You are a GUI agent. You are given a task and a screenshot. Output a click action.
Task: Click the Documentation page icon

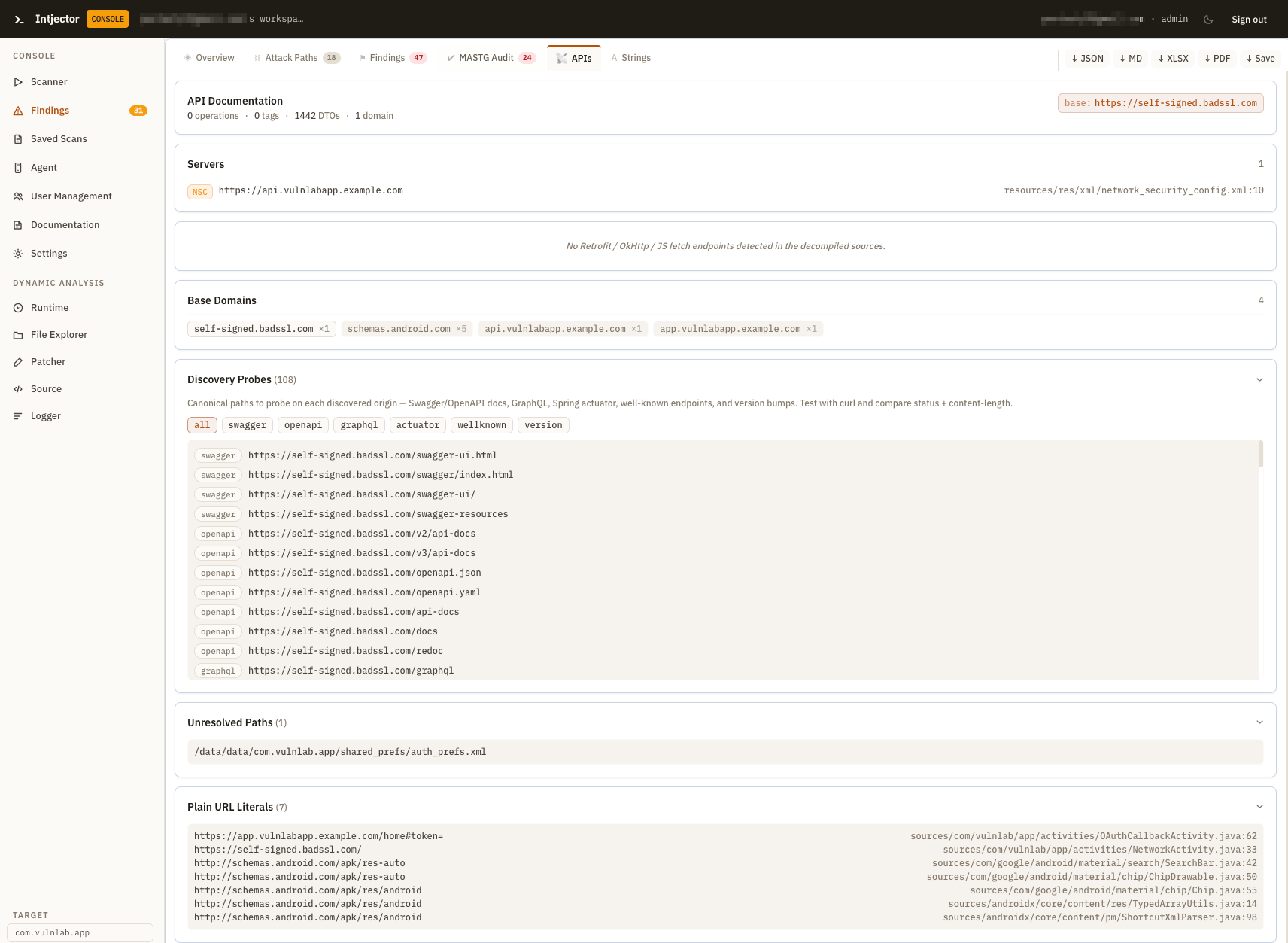[18, 225]
